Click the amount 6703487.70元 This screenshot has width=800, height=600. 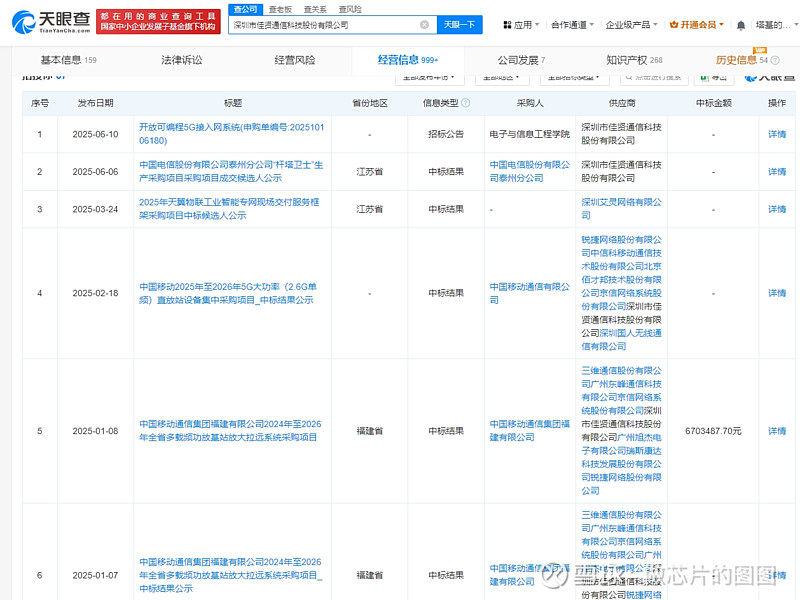click(713, 431)
